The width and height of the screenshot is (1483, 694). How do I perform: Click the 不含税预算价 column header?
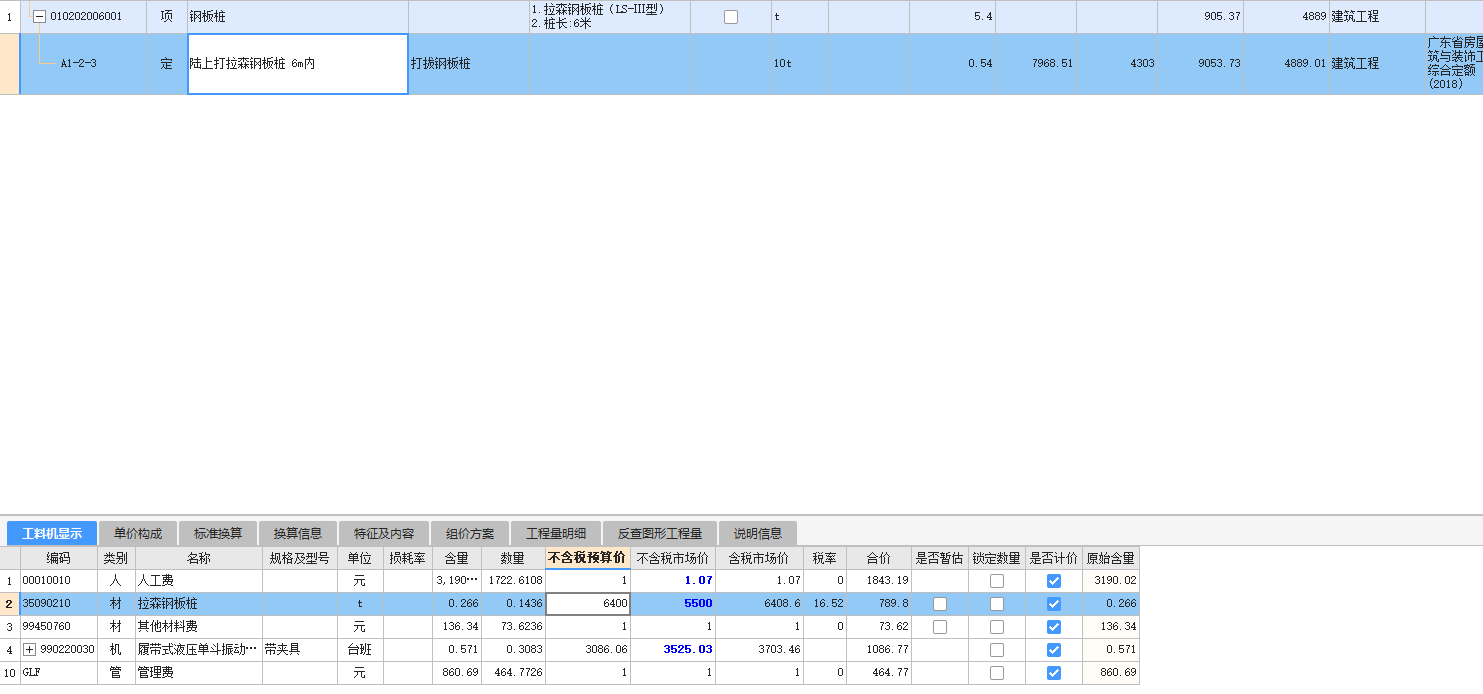[588, 558]
